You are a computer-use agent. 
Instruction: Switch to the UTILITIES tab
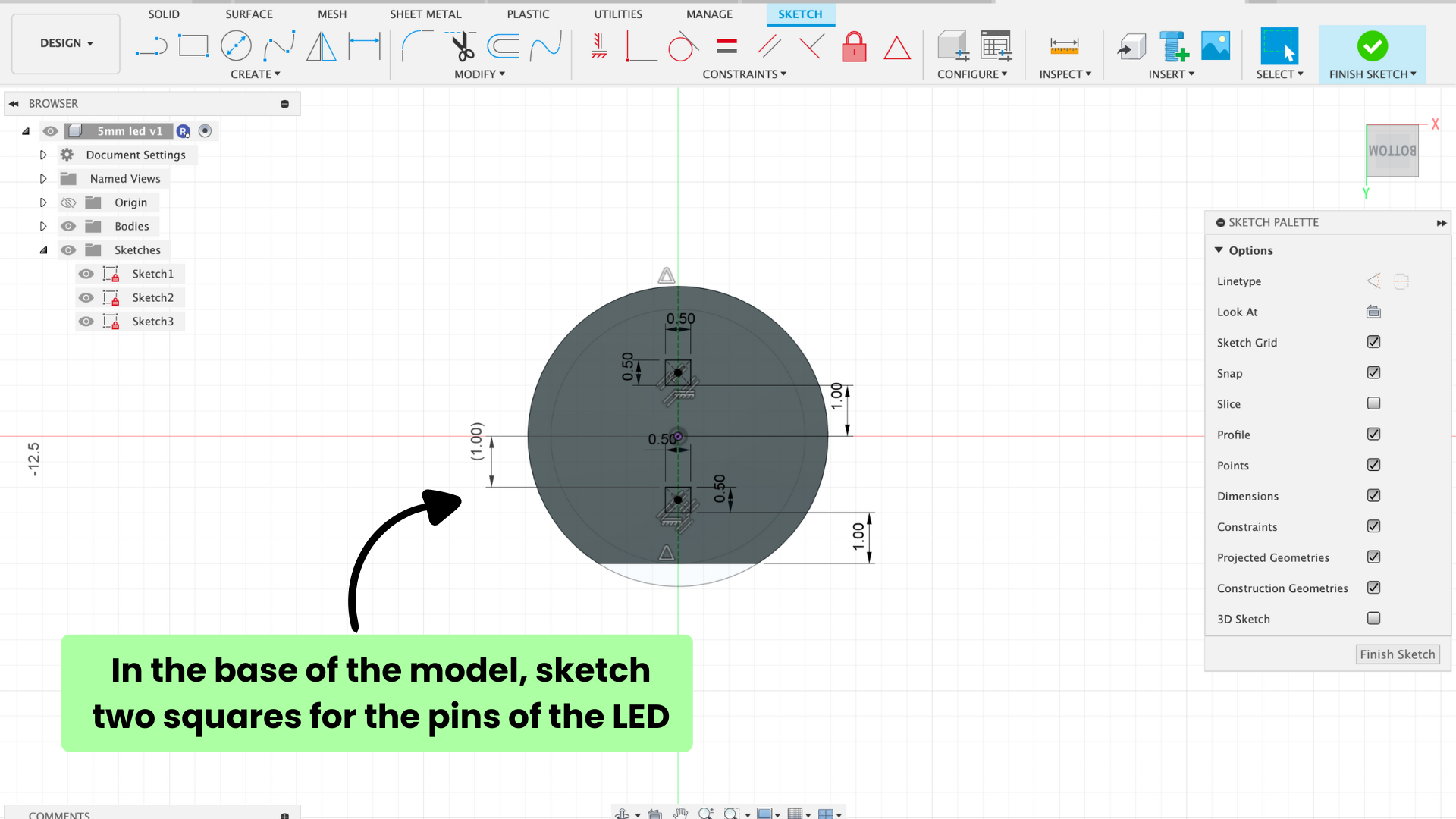(618, 14)
